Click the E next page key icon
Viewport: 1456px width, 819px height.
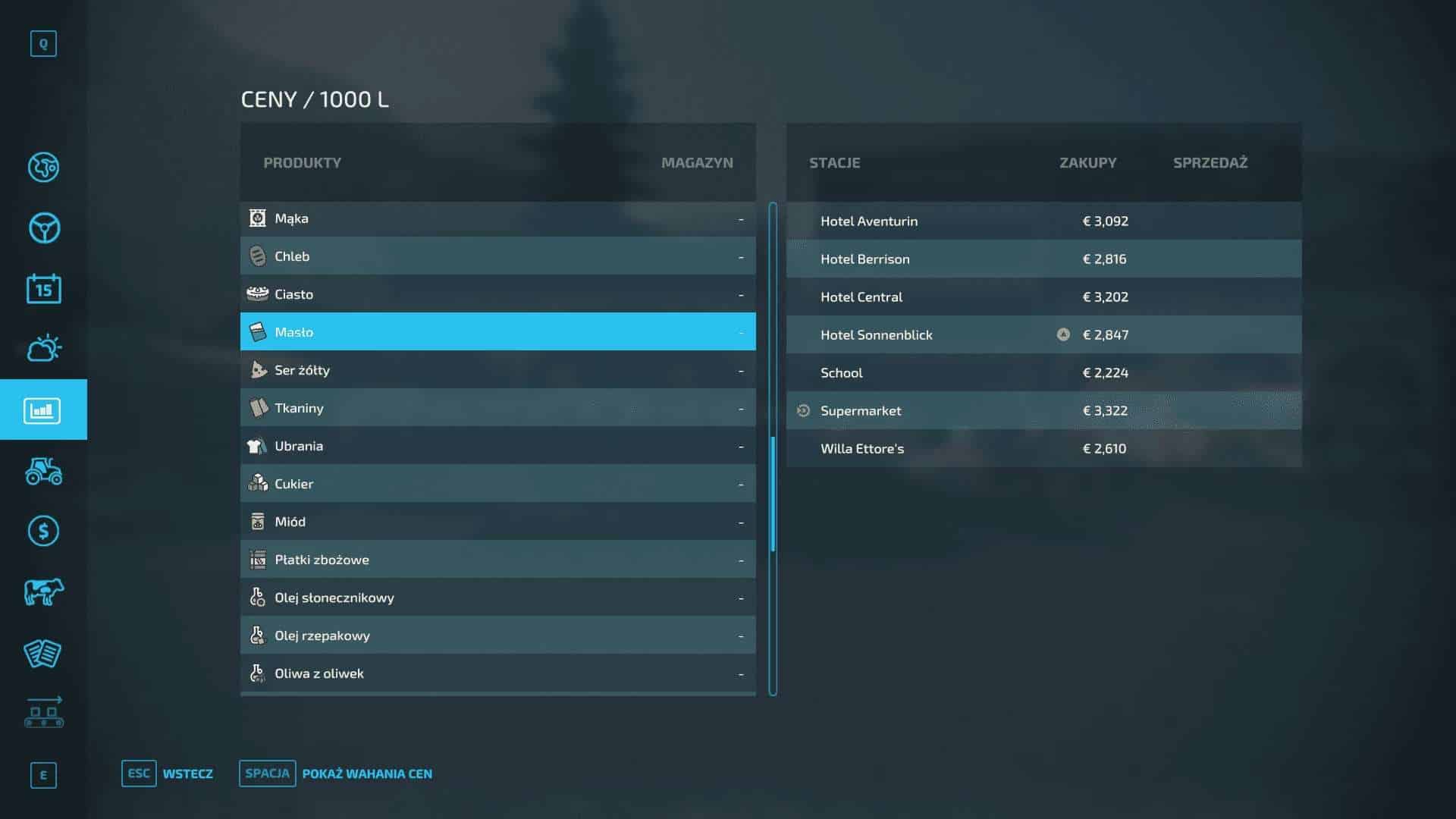click(x=43, y=775)
